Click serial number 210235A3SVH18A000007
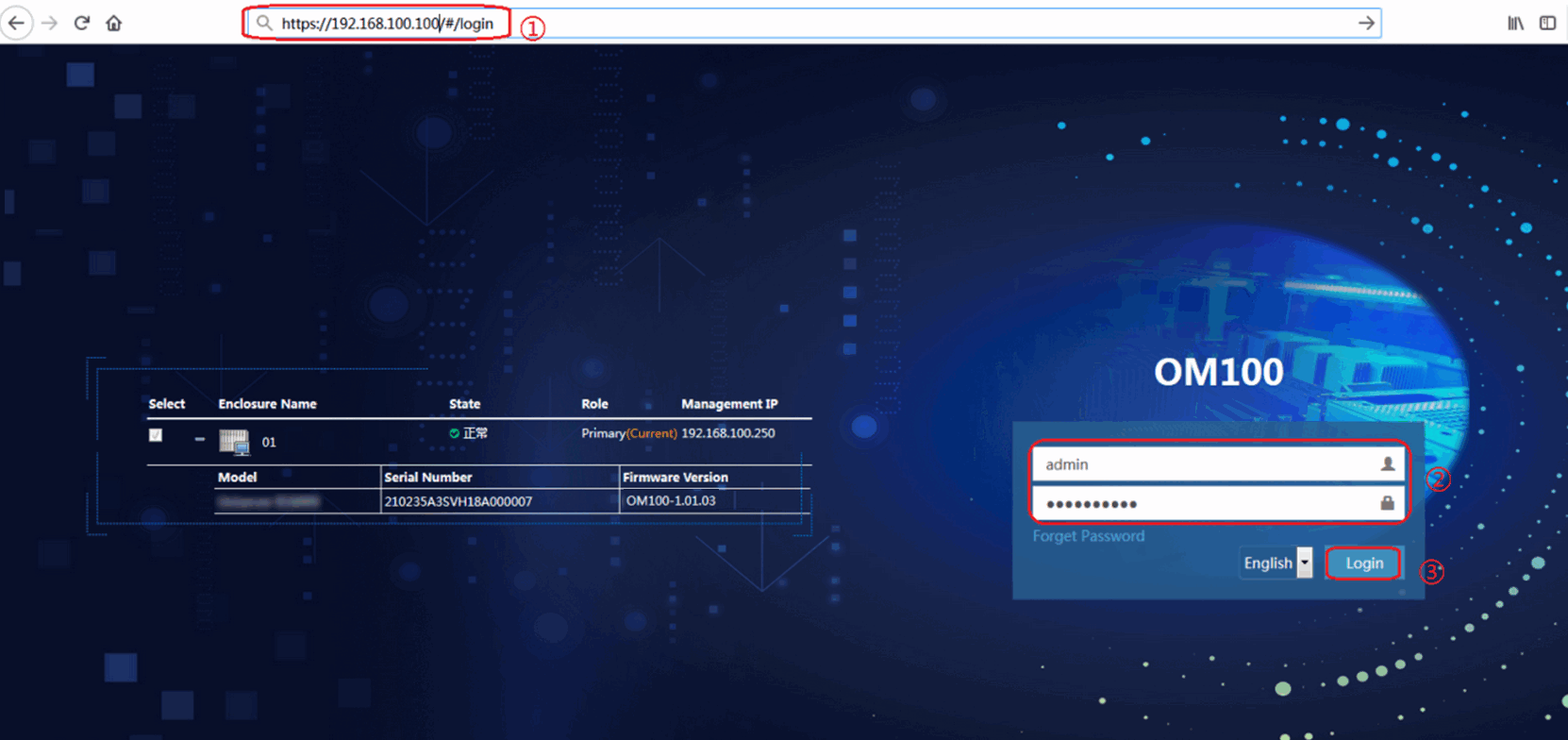The image size is (1568, 740). coord(459,501)
